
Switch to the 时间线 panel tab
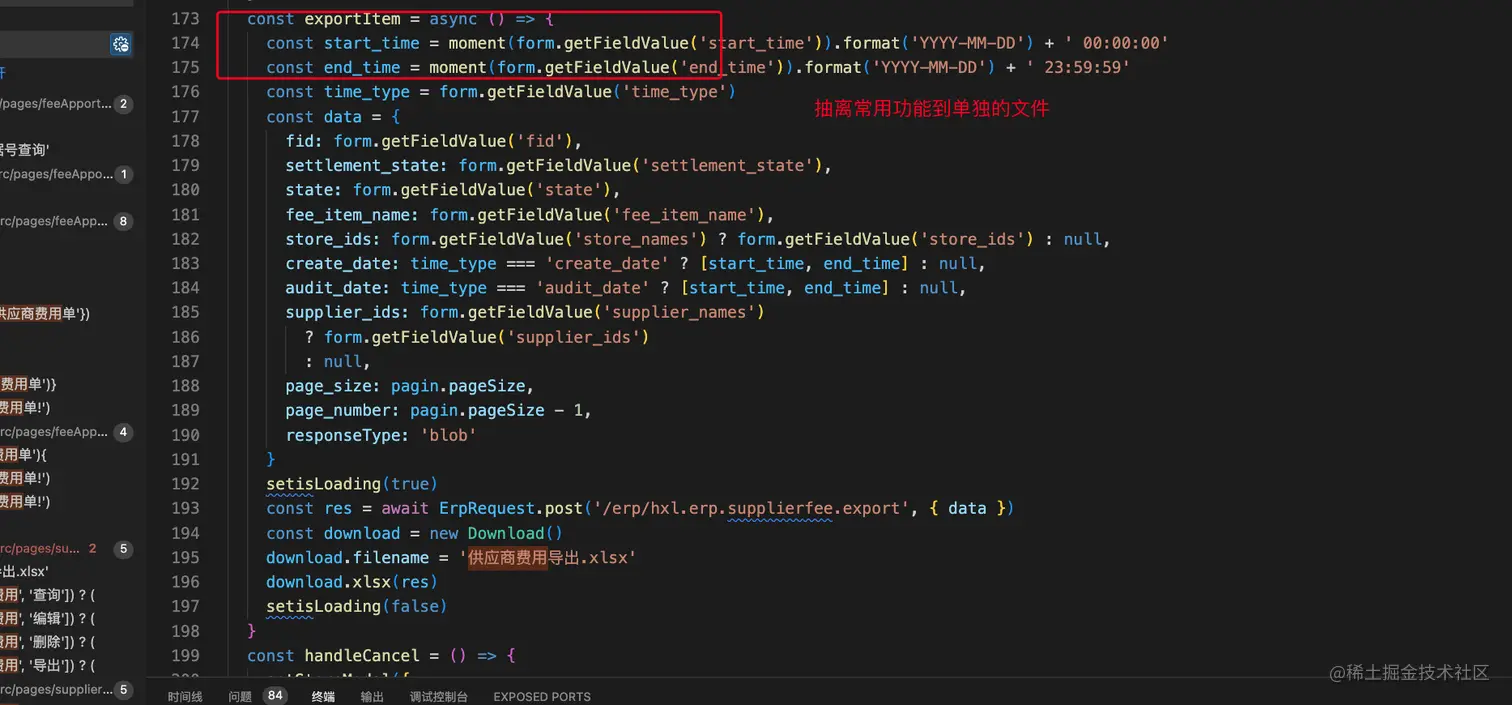coord(185,696)
